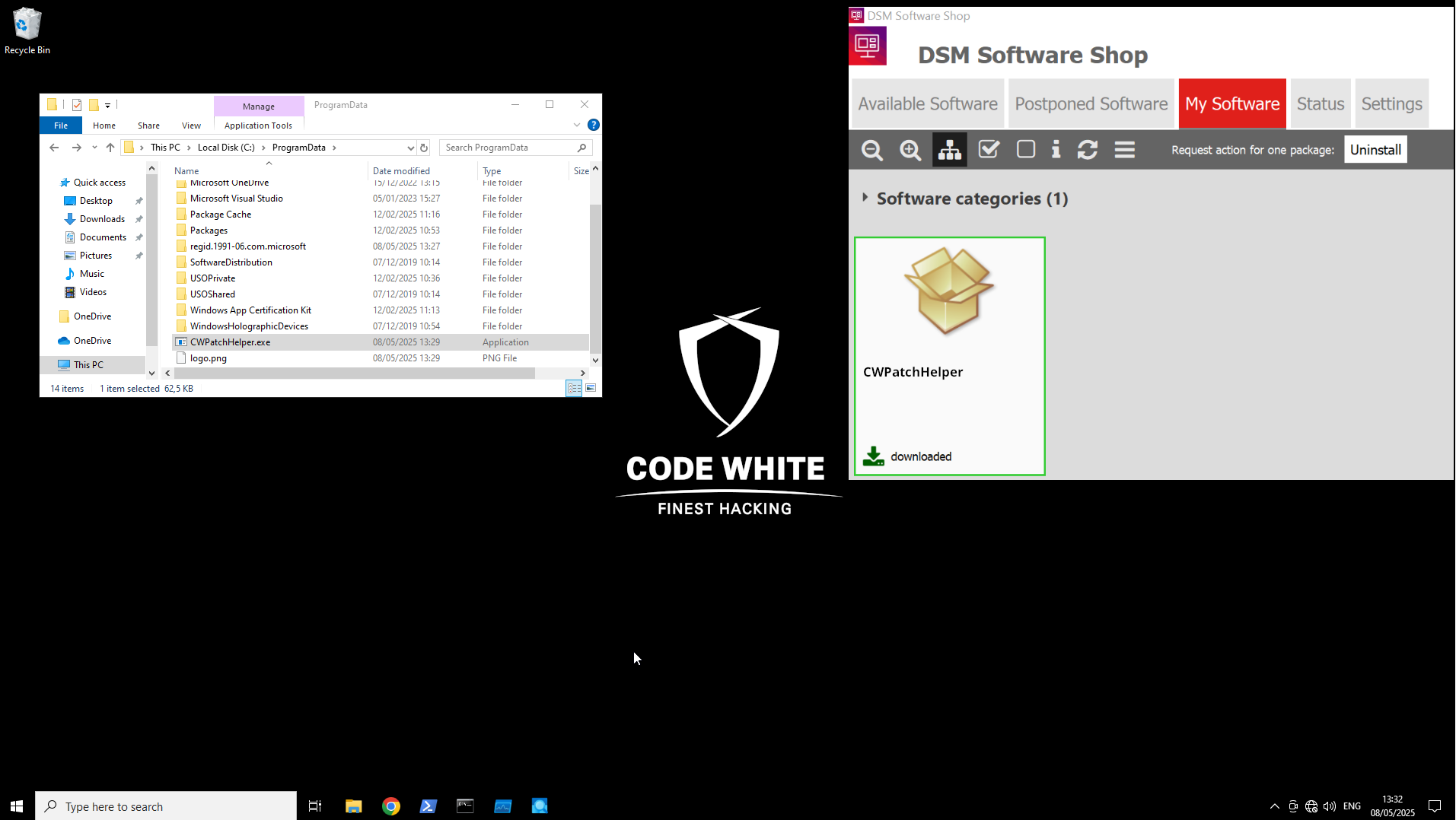
Task: Open the File menu in Explorer
Action: pos(61,126)
